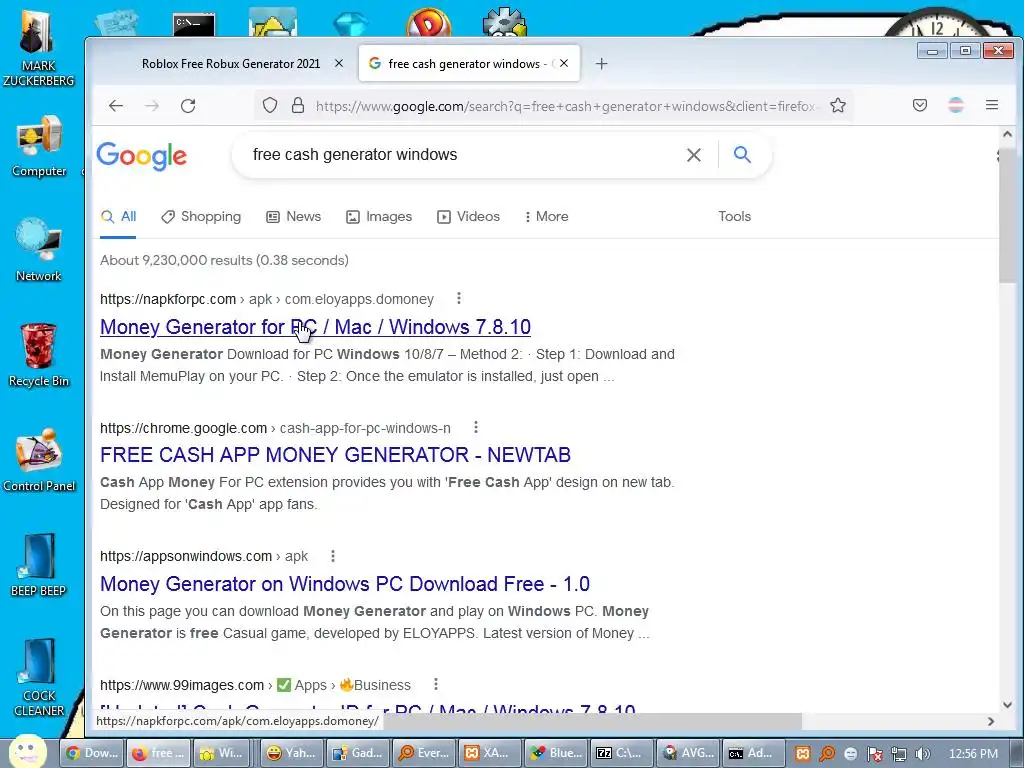Click the https://www.99images.com breadcrumb URL
This screenshot has width=1024, height=768.
pos(182,685)
